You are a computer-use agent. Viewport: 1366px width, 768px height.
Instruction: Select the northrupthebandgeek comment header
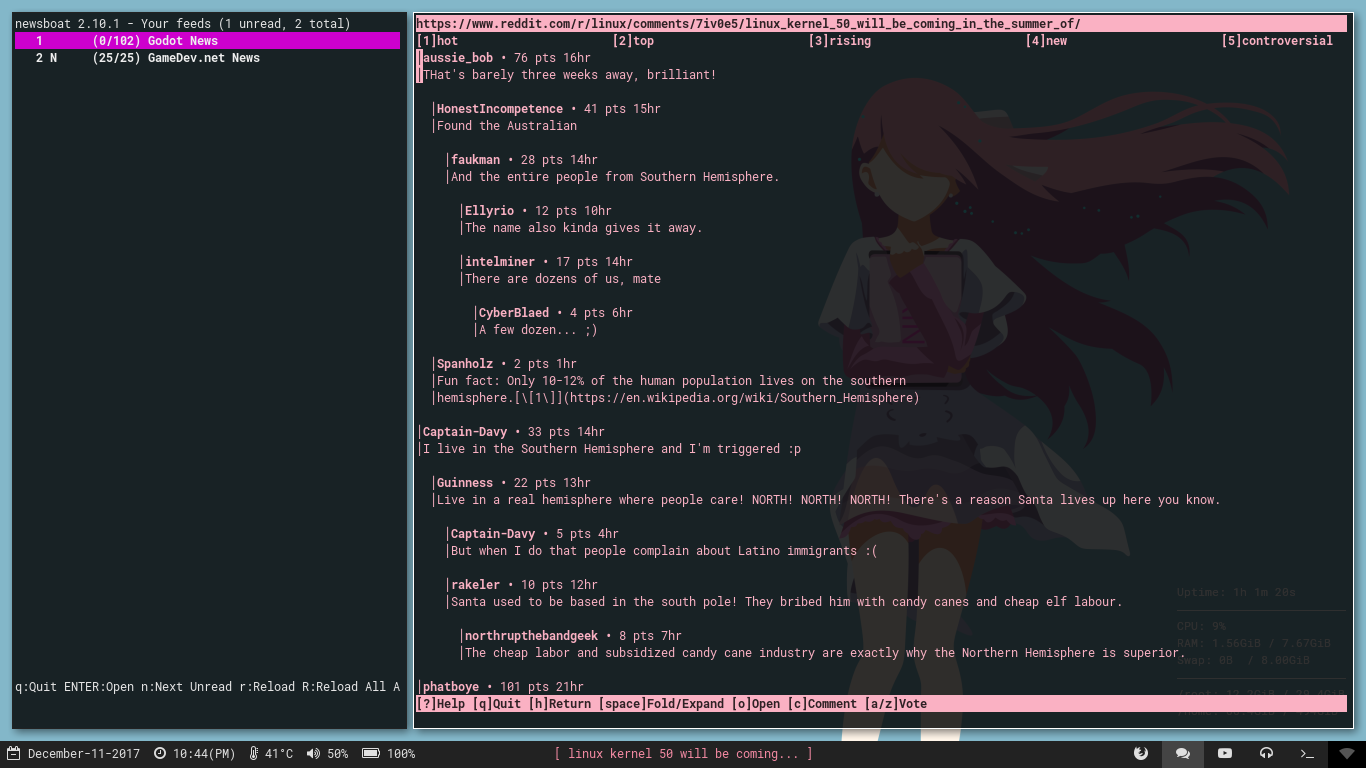[573, 636]
